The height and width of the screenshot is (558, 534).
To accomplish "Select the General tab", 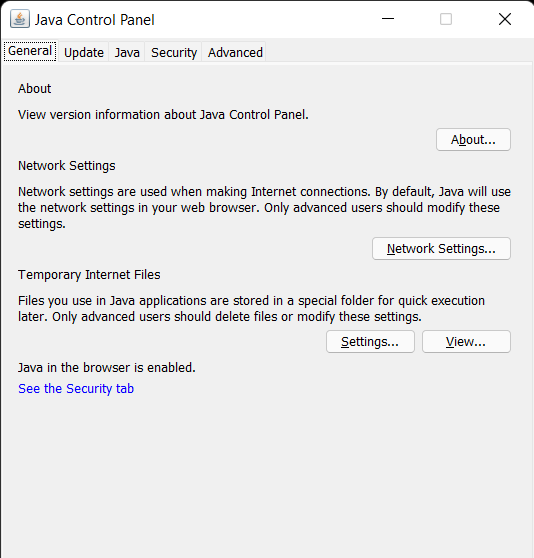I will (30, 51).
